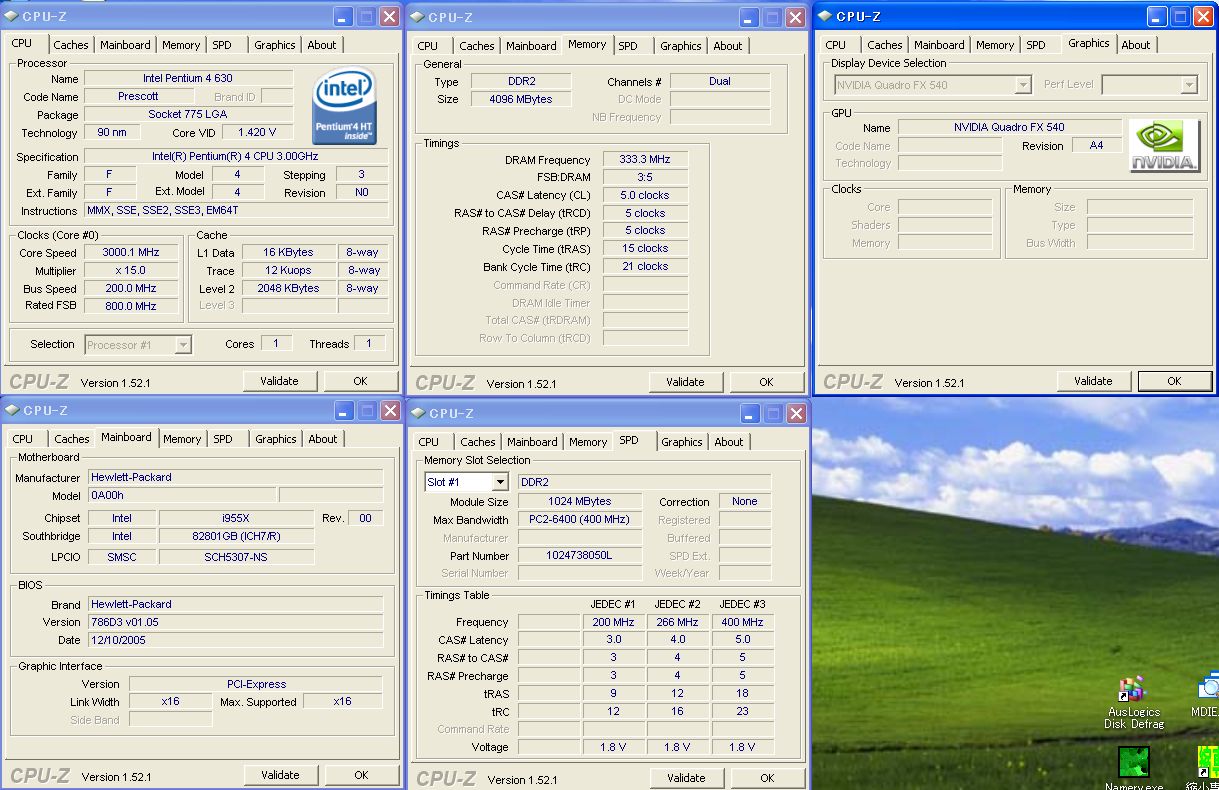Switch to Graphics tab in the CPU window

click(274, 45)
